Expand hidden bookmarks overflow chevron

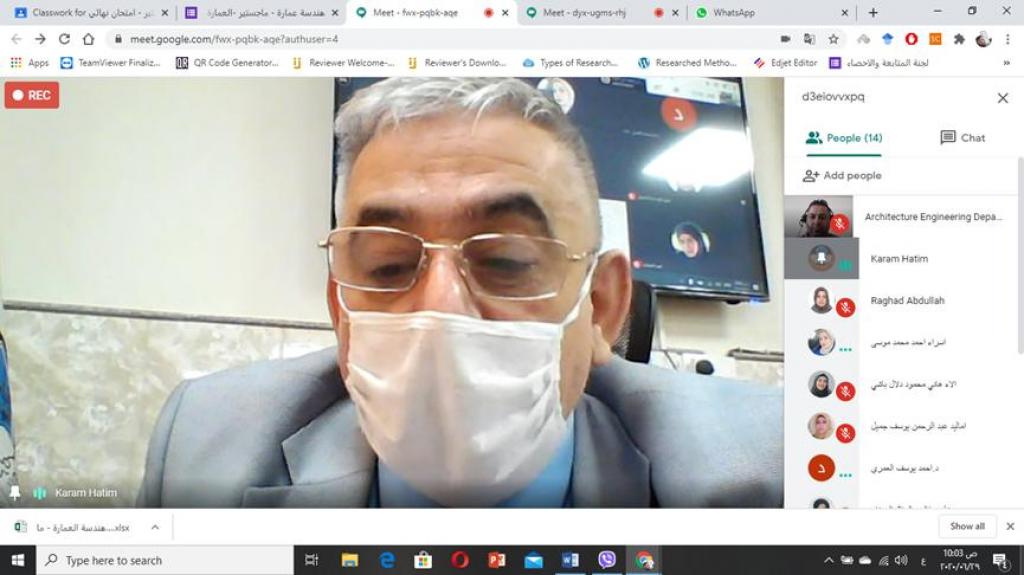point(1006,63)
